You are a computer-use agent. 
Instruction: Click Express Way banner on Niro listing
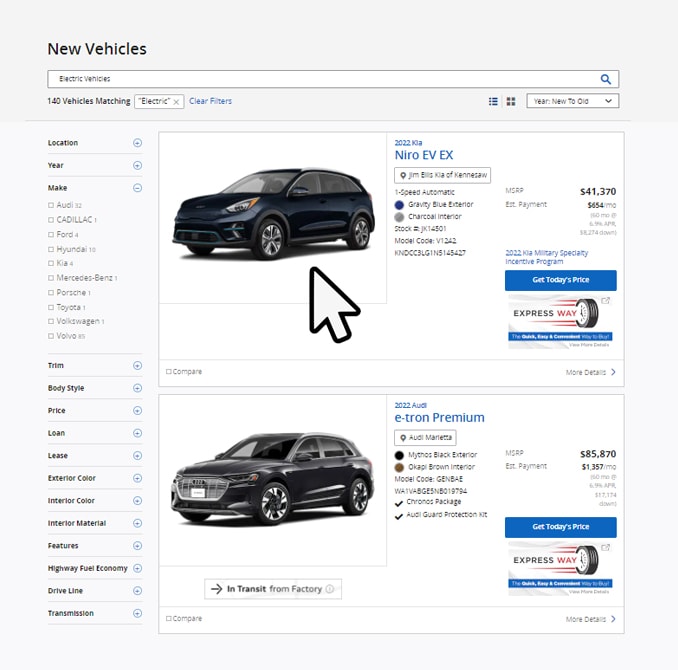(x=560, y=321)
